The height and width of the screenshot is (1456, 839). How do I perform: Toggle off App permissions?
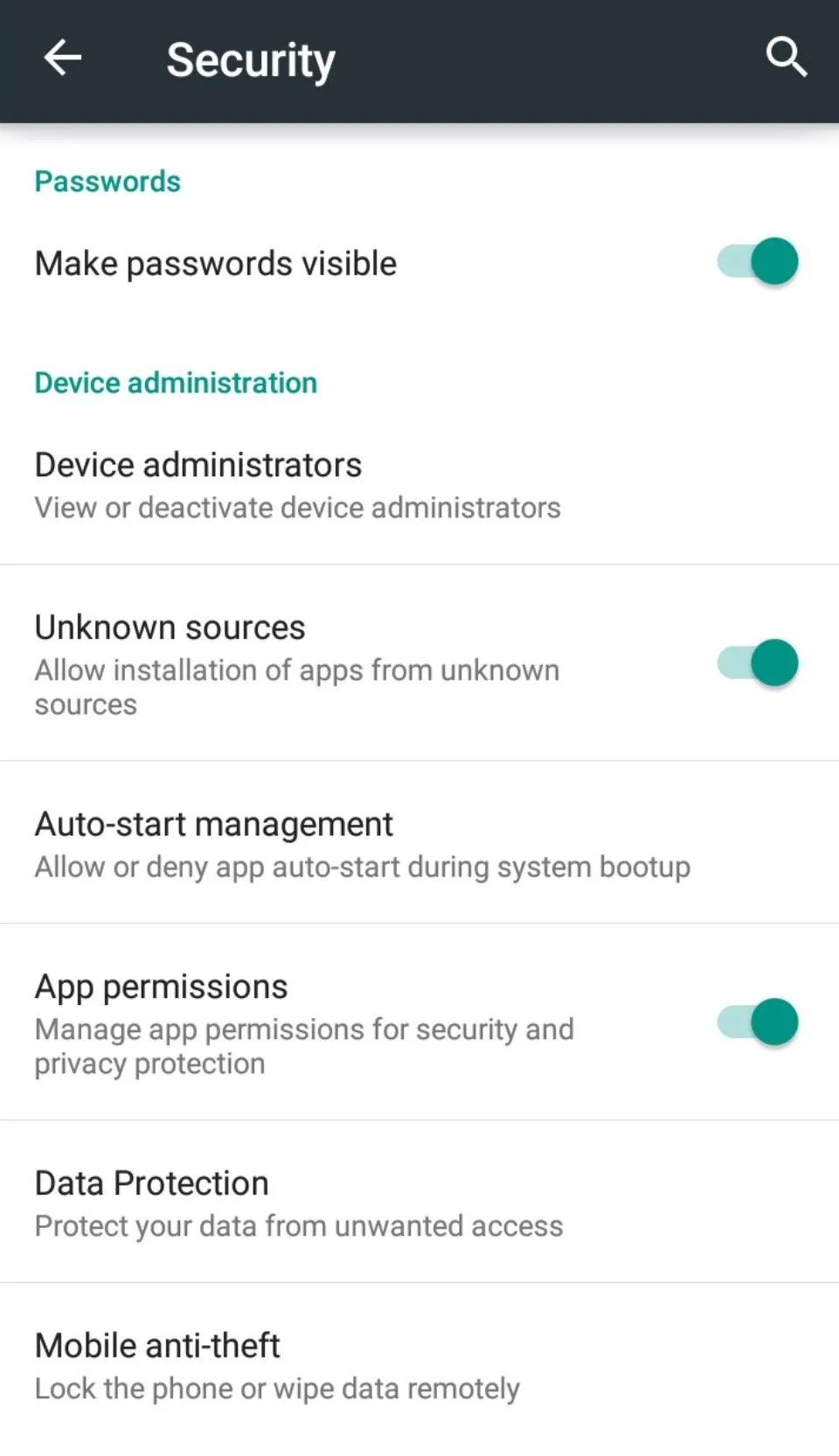coord(755,1022)
